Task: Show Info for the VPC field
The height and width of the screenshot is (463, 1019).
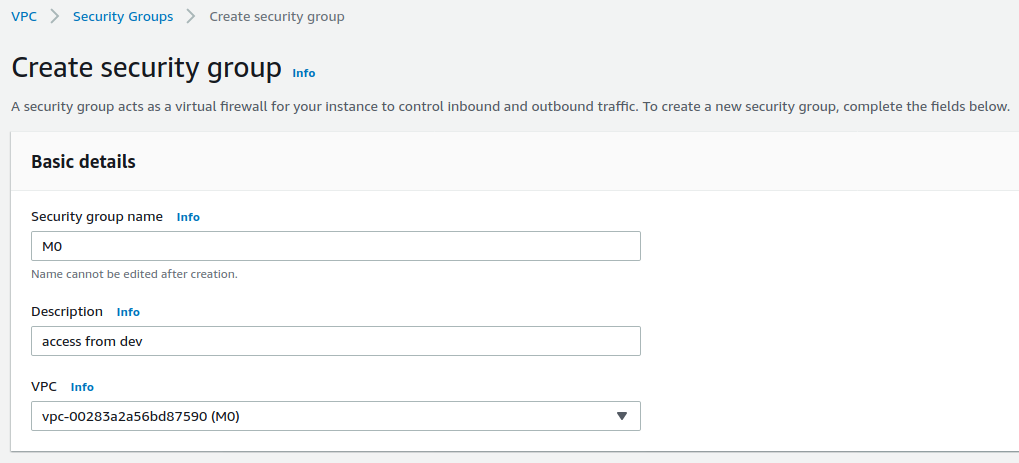Action: click(82, 387)
